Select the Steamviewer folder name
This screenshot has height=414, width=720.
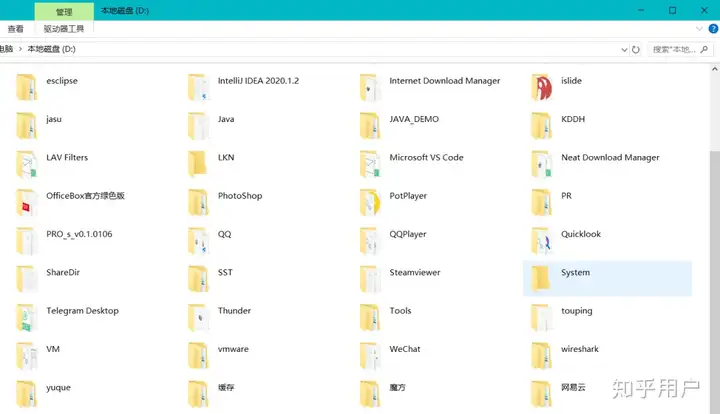click(x=415, y=272)
